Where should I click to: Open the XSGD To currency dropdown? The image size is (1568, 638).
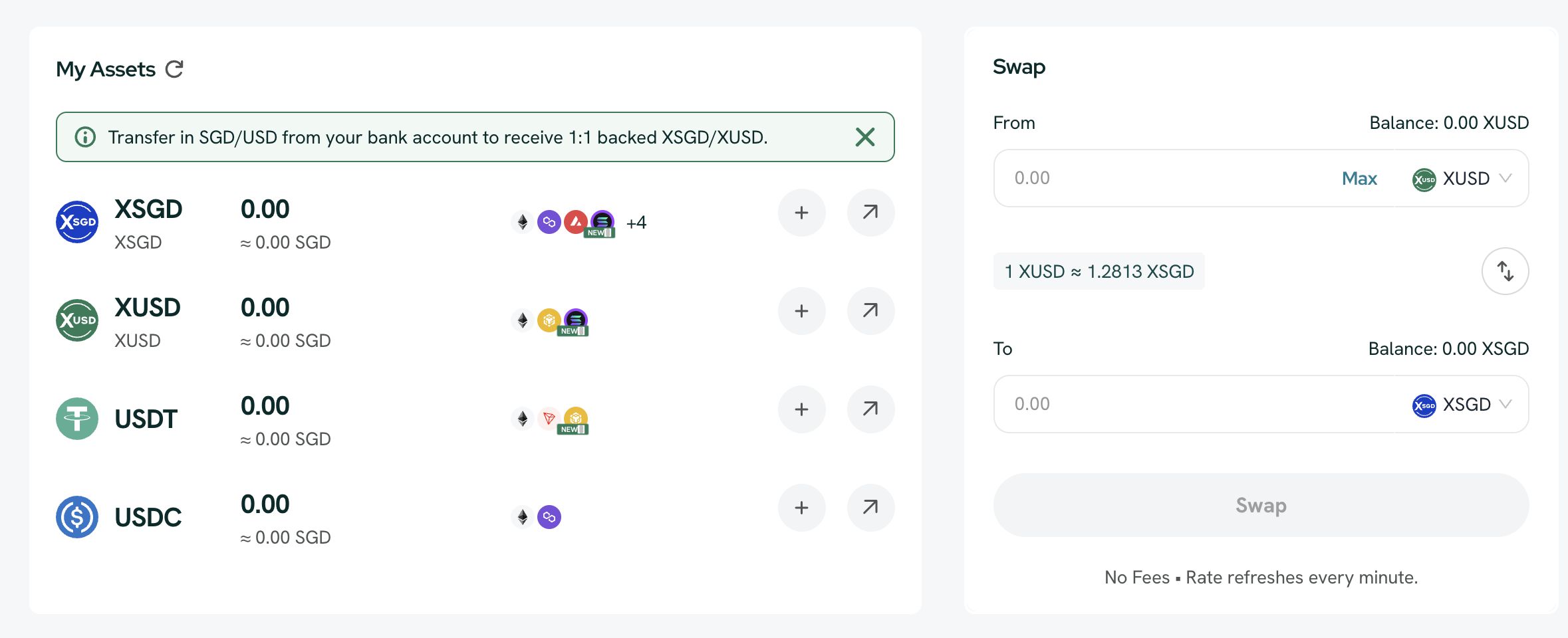coord(1462,405)
